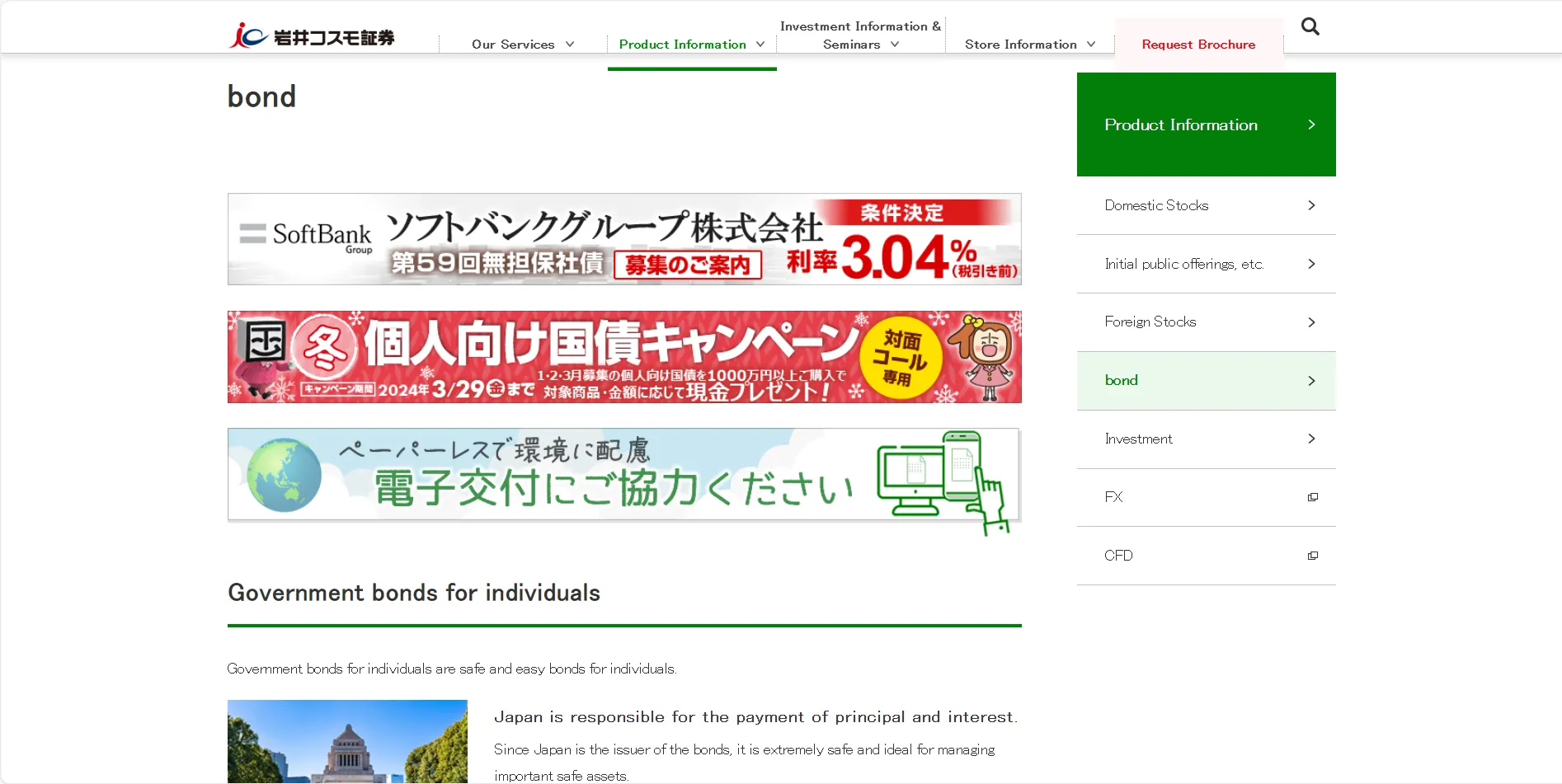This screenshot has height=784, width=1562.
Task: Expand the Product Information nav chevron
Action: tap(760, 45)
